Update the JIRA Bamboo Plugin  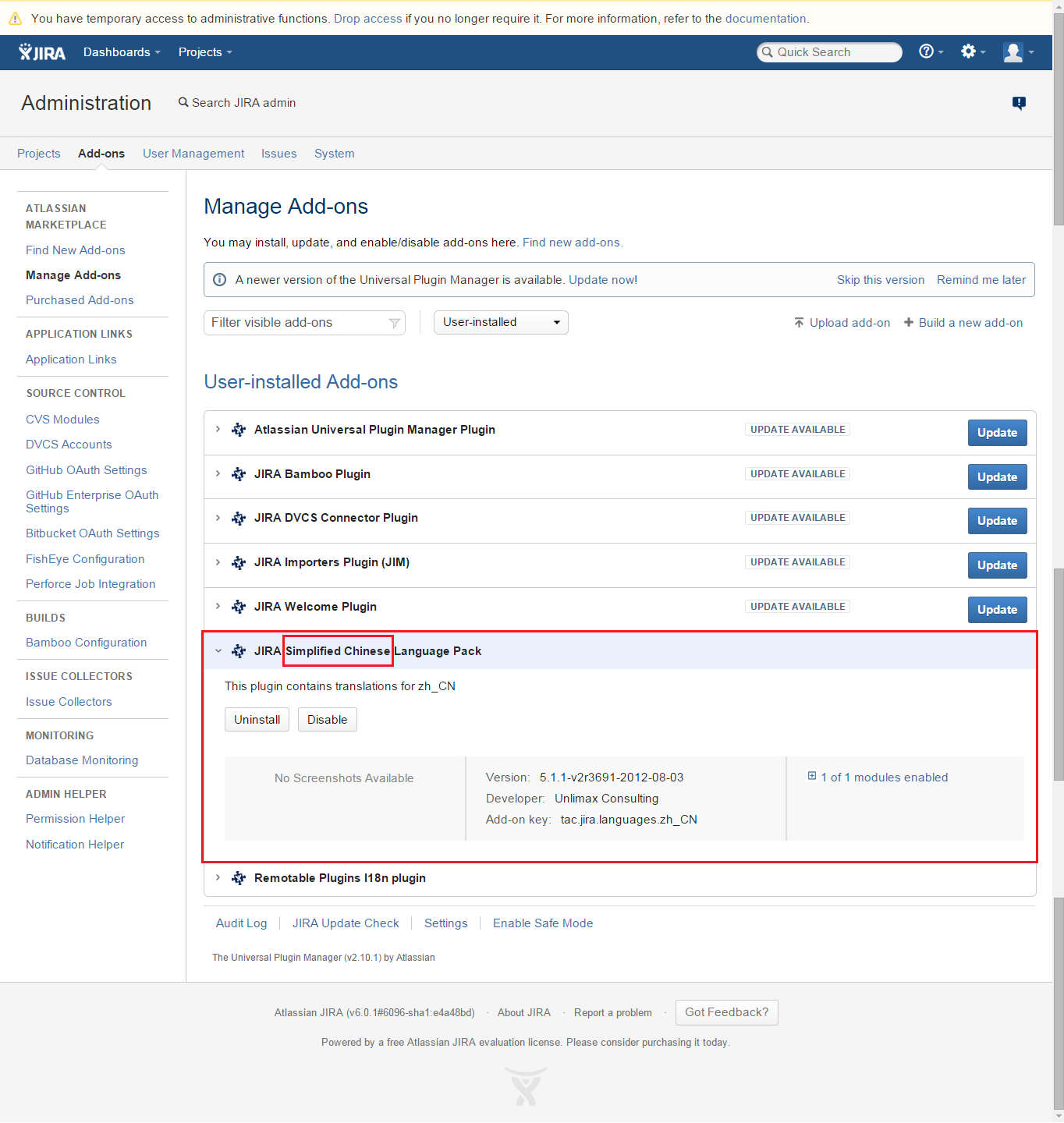[x=997, y=477]
